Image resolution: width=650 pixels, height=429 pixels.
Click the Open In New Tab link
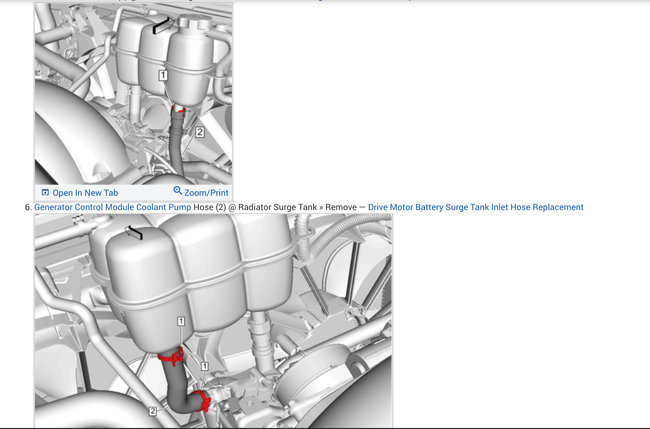tap(85, 193)
